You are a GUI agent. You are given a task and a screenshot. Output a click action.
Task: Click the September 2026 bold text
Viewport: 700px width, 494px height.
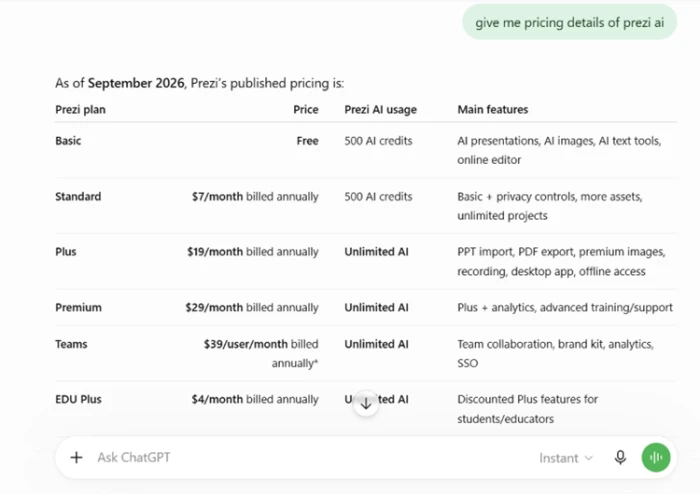136,83
